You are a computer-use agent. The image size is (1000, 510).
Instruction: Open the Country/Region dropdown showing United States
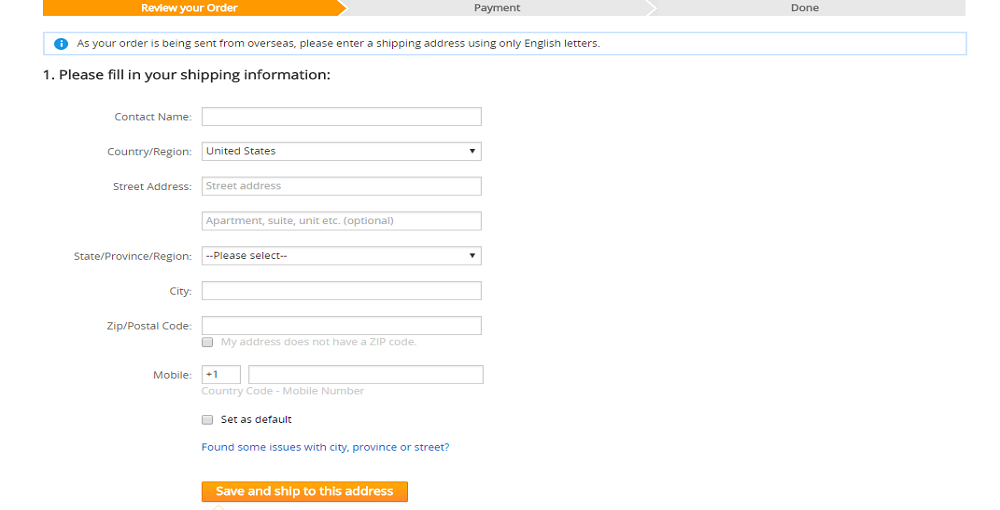coord(341,152)
